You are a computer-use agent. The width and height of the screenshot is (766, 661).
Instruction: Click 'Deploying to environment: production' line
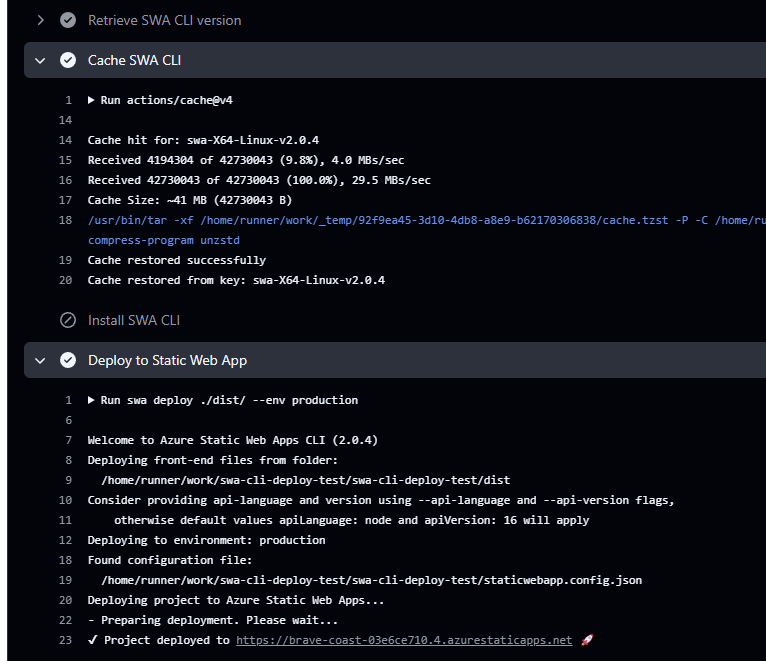coord(206,540)
